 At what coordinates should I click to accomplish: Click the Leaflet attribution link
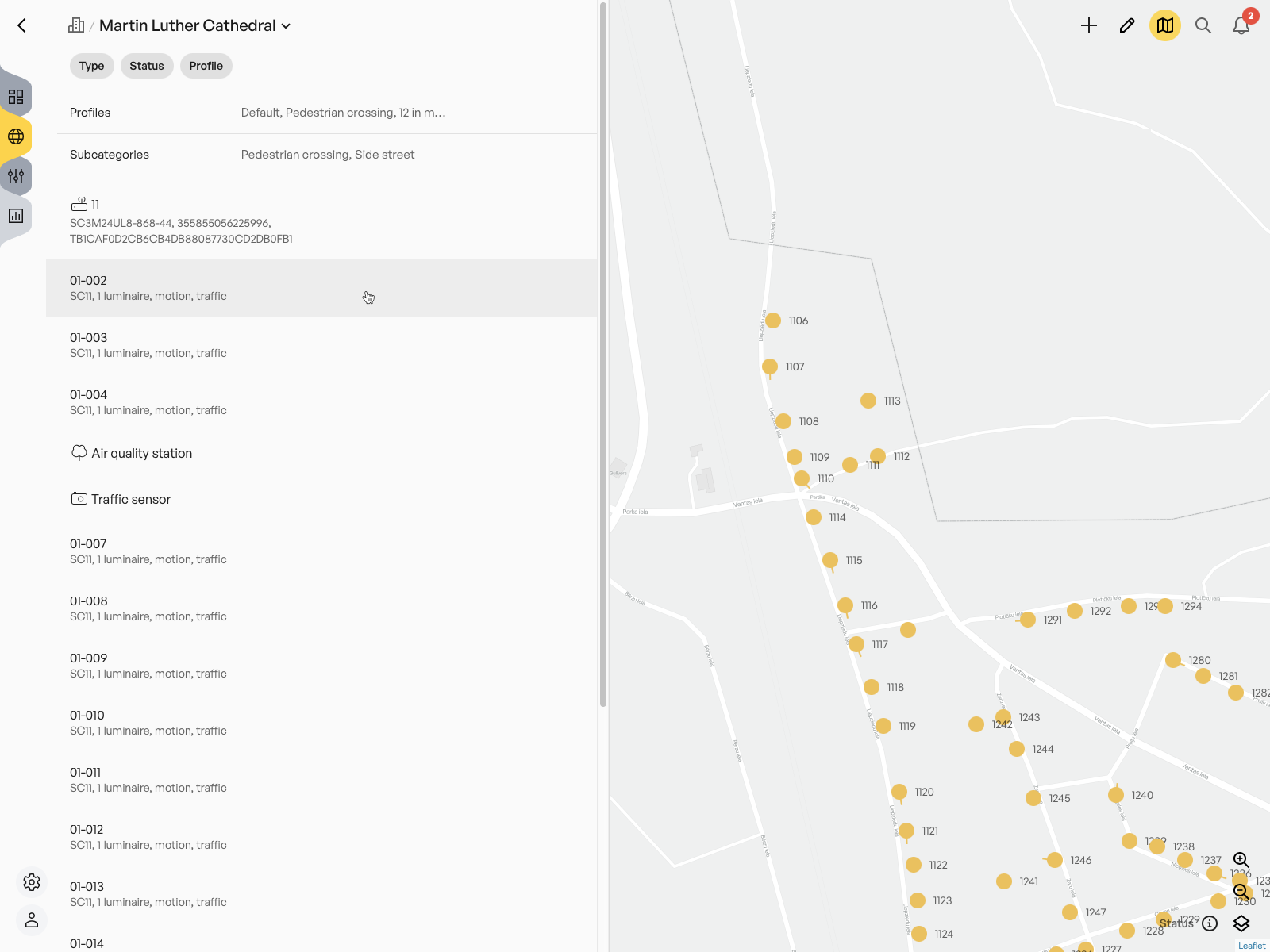(1252, 945)
